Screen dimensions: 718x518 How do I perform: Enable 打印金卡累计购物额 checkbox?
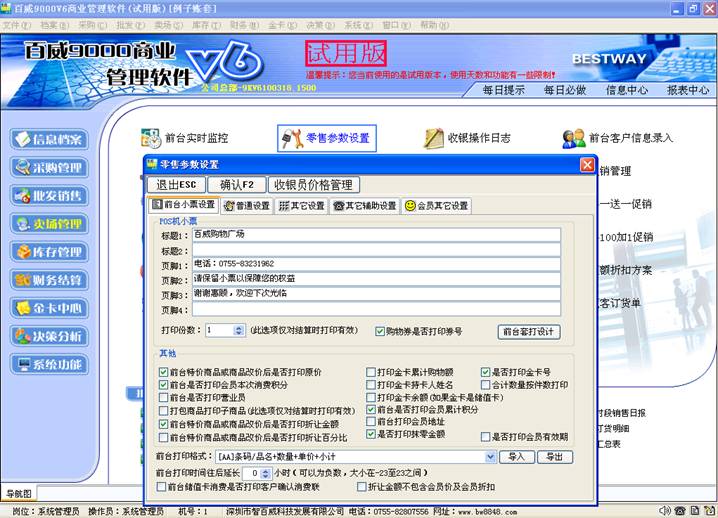[x=371, y=372]
